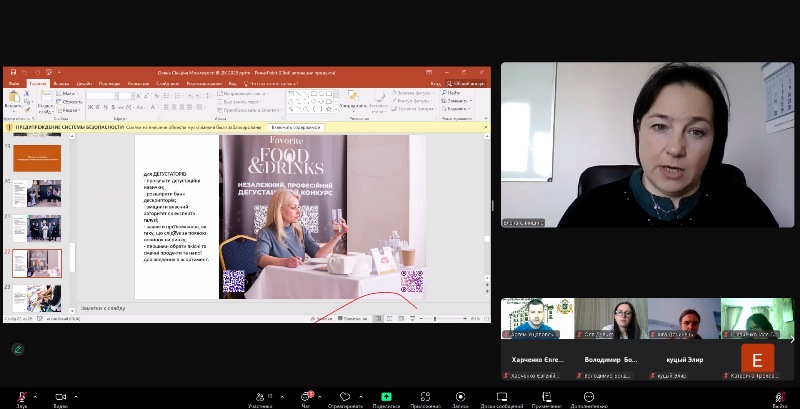Viewport: 800px width, 409px height.
Task: Expand the shapes gallery More arrow
Action: 335,109
